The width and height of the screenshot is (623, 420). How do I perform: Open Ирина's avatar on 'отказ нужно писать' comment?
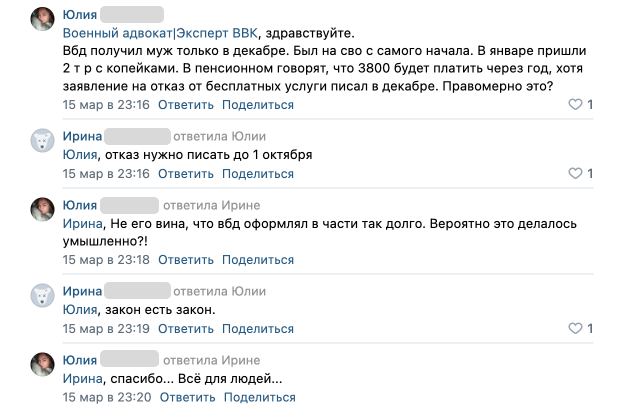pyautogui.click(x=43, y=141)
